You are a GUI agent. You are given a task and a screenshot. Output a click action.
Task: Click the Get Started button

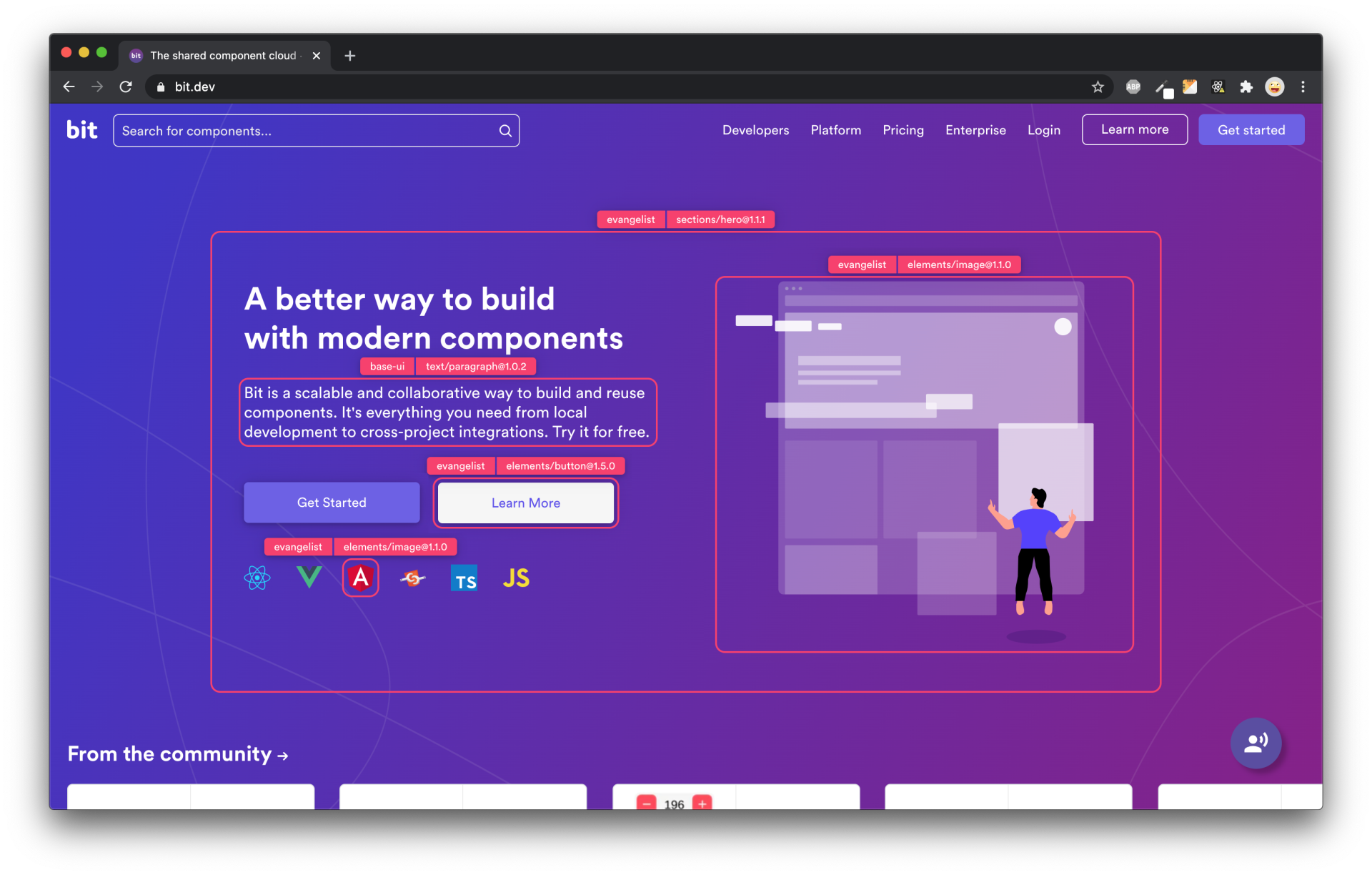[x=331, y=502]
